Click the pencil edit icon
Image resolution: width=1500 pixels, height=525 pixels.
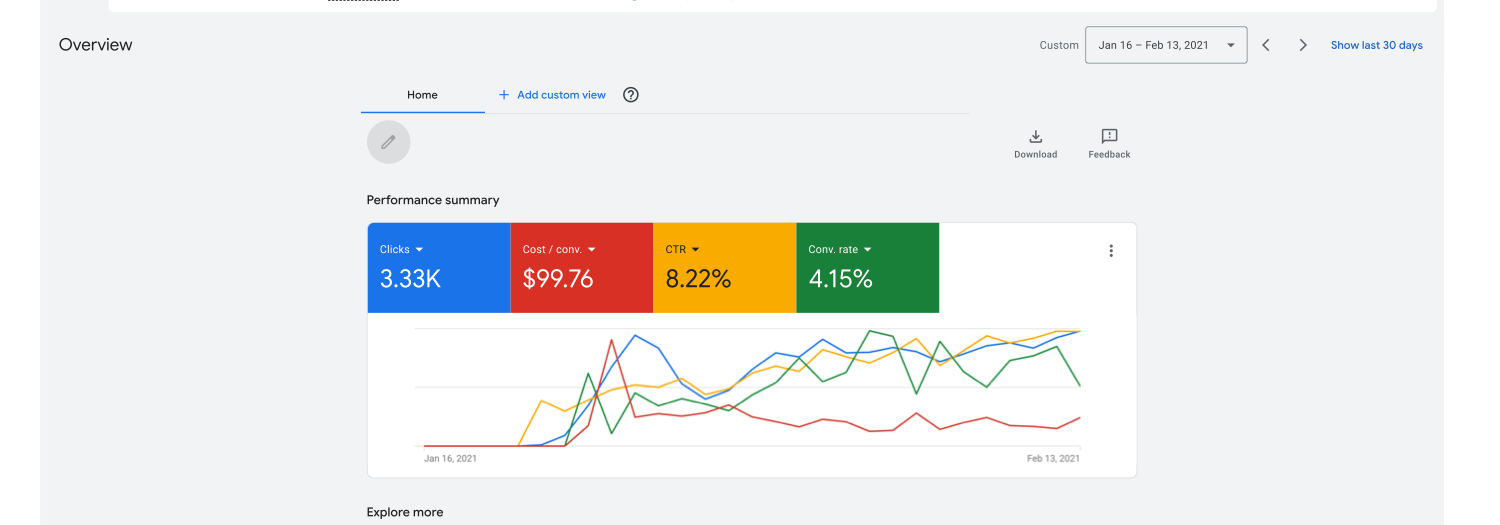pyautogui.click(x=389, y=142)
